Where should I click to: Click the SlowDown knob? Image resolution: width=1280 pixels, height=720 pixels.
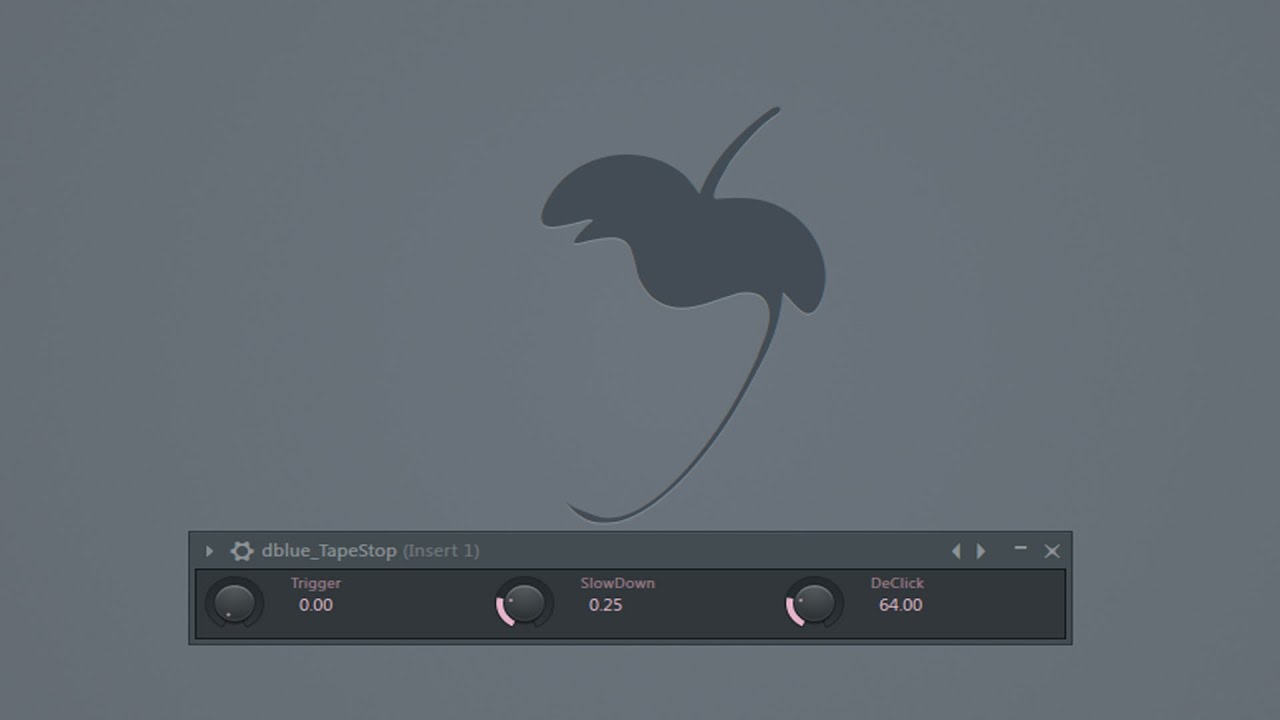(524, 604)
